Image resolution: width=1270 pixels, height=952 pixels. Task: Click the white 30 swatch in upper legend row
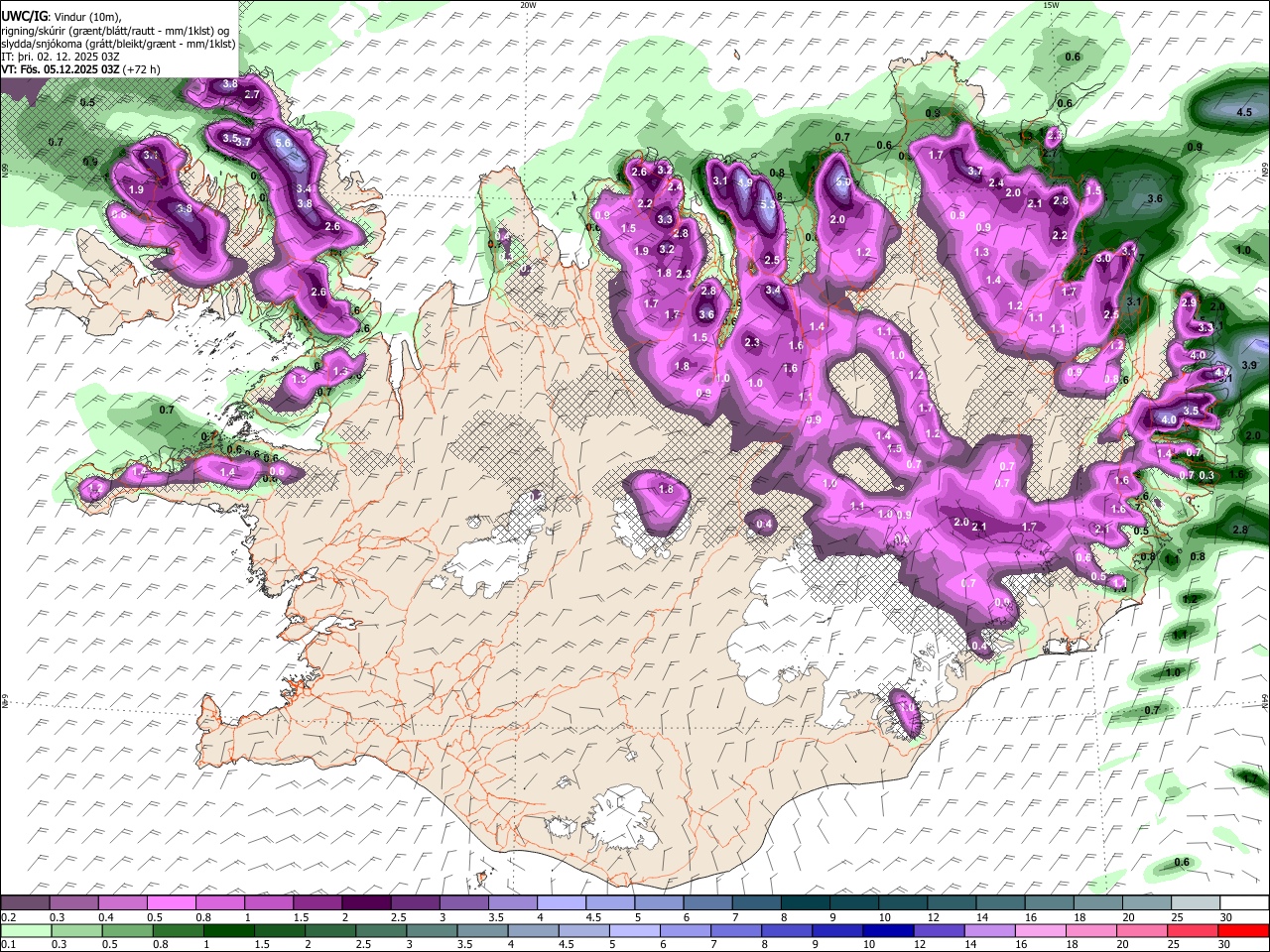click(1244, 903)
